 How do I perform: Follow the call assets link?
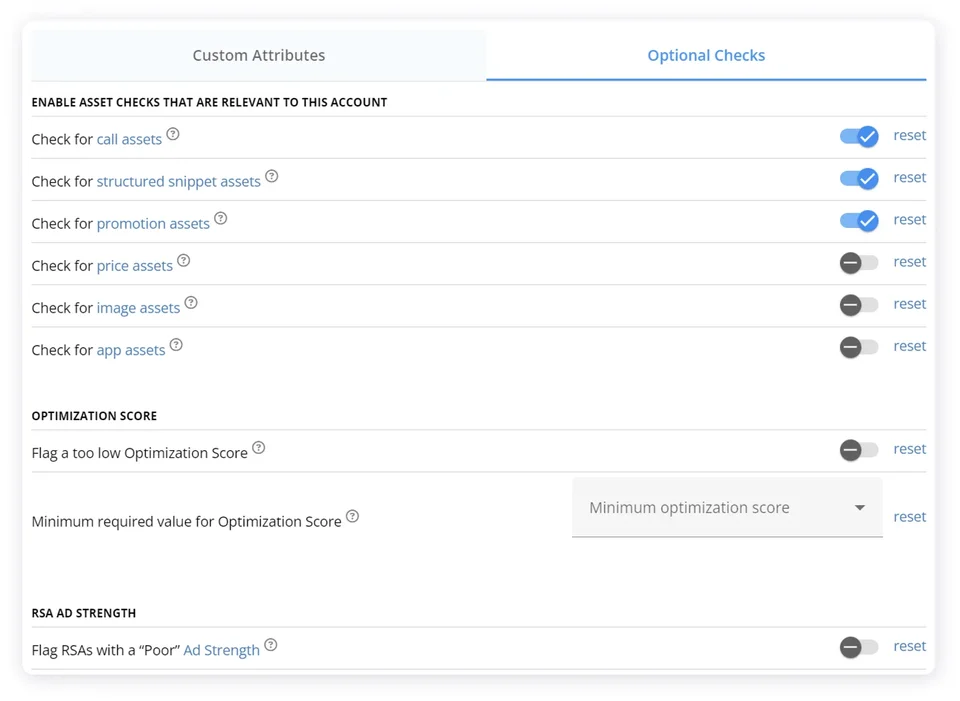129,139
